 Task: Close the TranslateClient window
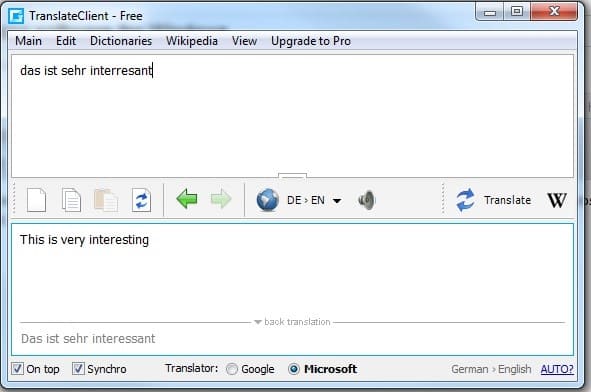pos(554,11)
